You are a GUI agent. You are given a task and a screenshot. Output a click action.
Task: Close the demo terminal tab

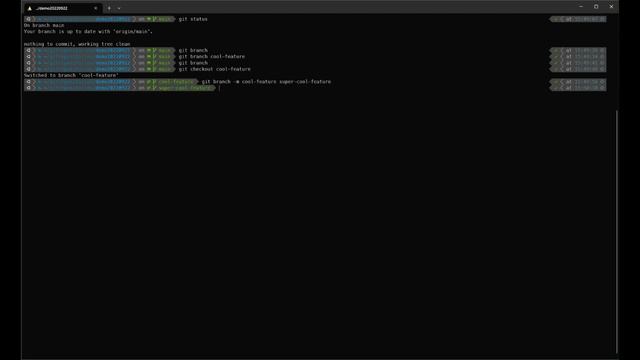click(96, 8)
